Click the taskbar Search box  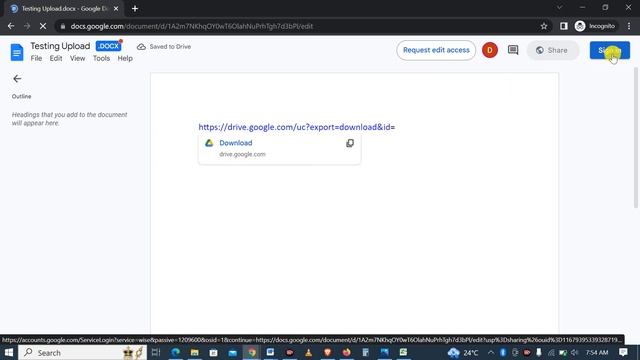point(82,352)
